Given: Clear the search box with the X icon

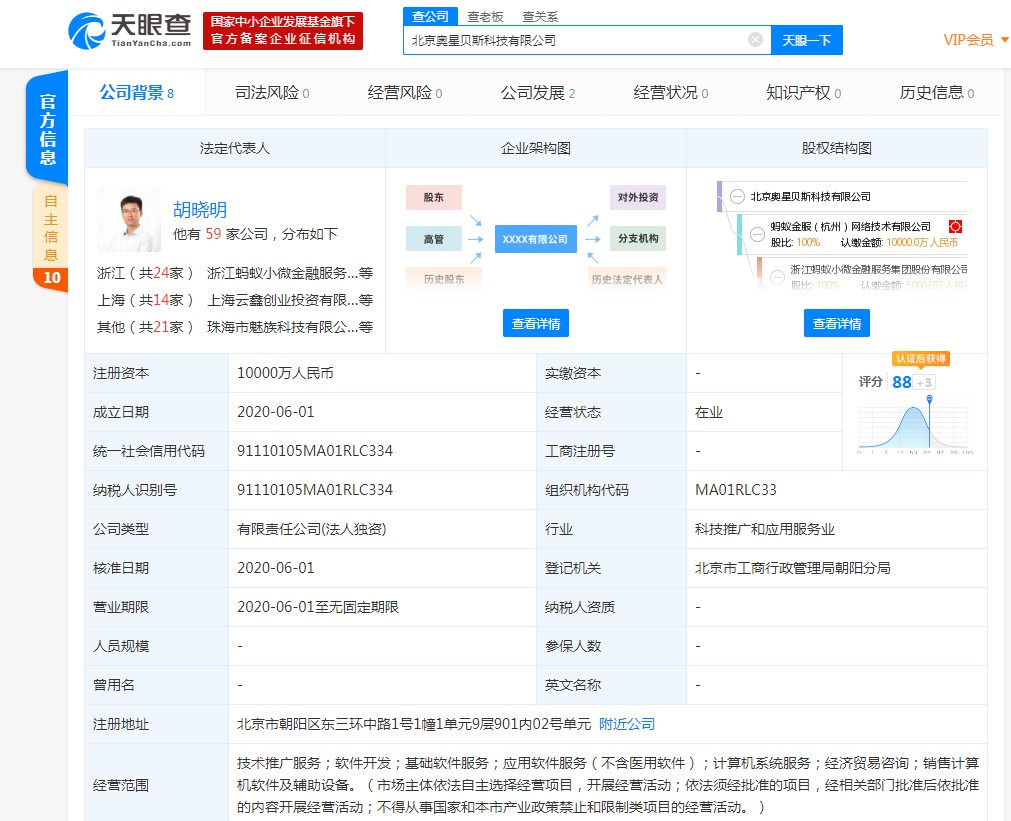Looking at the screenshot, I should pos(755,40).
